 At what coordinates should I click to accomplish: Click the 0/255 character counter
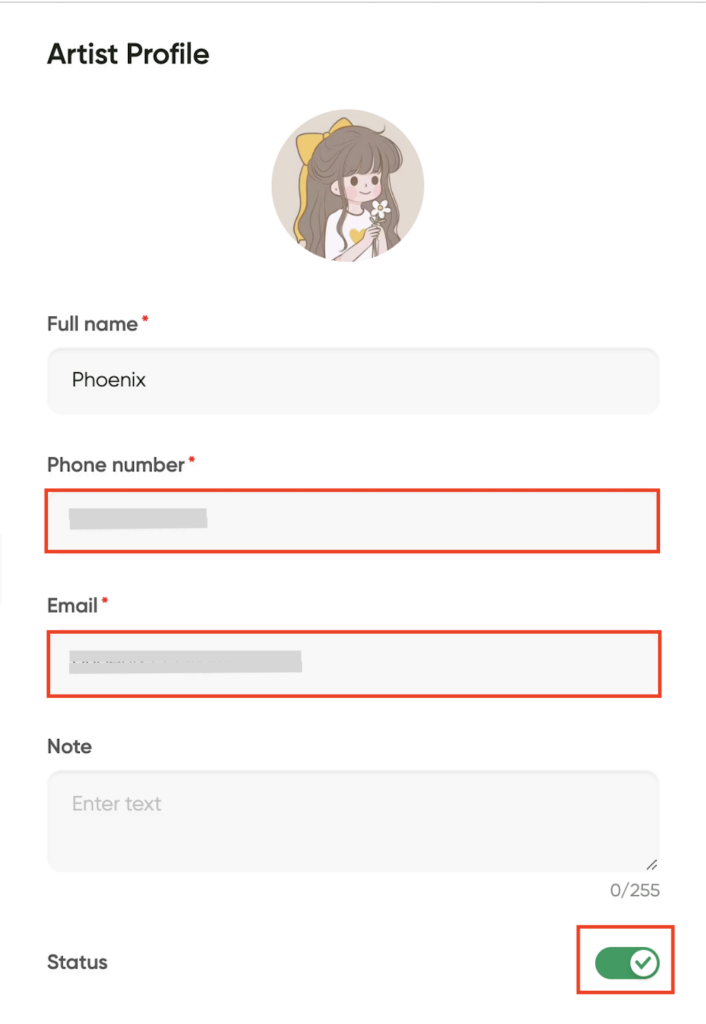pos(635,890)
